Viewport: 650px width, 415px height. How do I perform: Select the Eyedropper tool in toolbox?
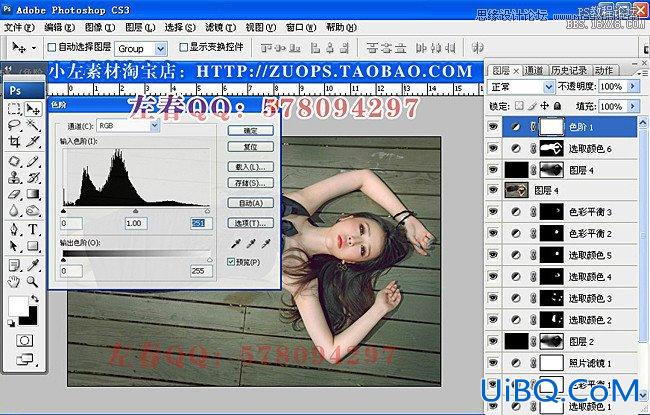33,265
